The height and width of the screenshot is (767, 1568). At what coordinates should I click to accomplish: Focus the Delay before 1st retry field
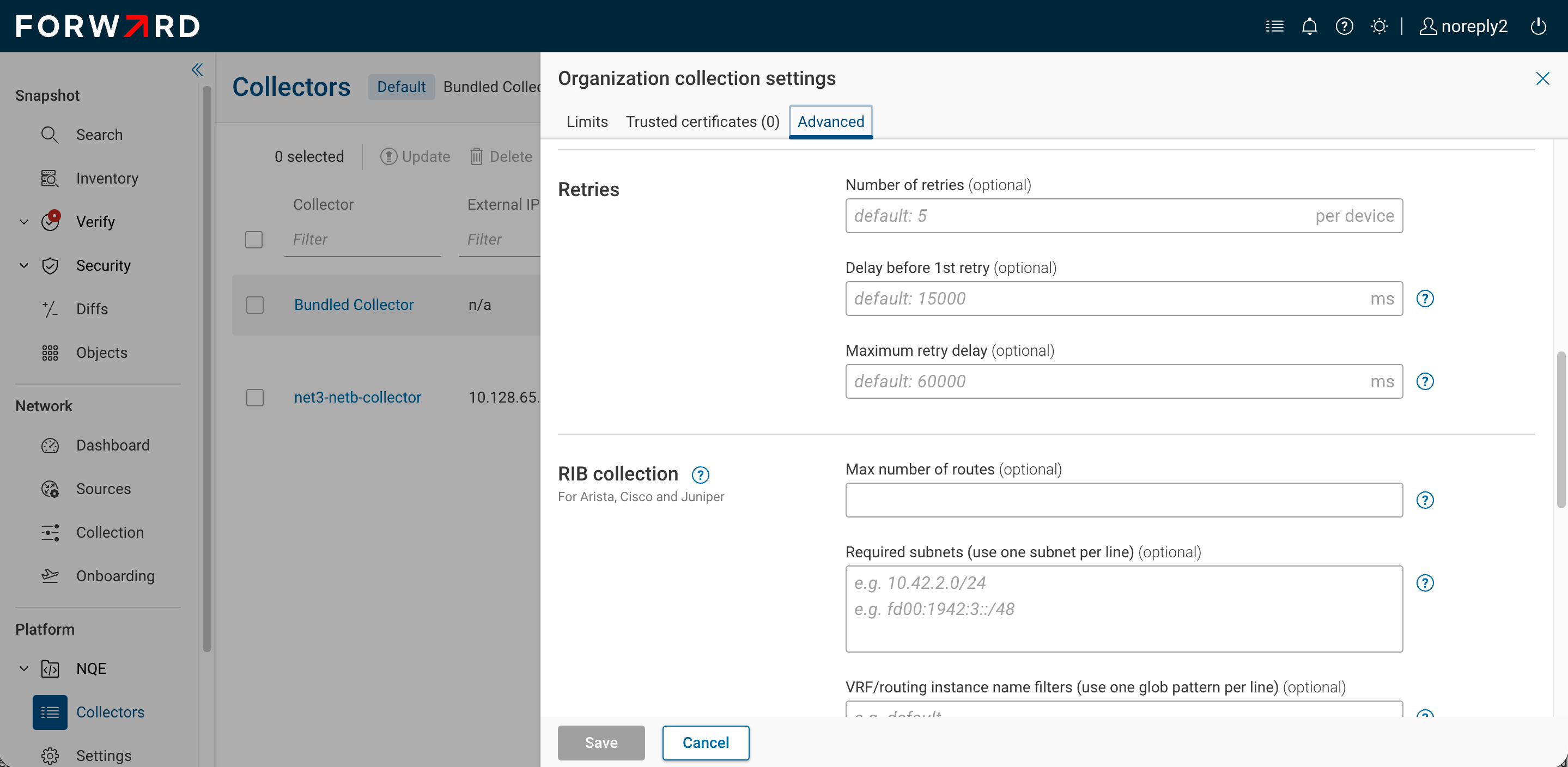pos(1123,299)
